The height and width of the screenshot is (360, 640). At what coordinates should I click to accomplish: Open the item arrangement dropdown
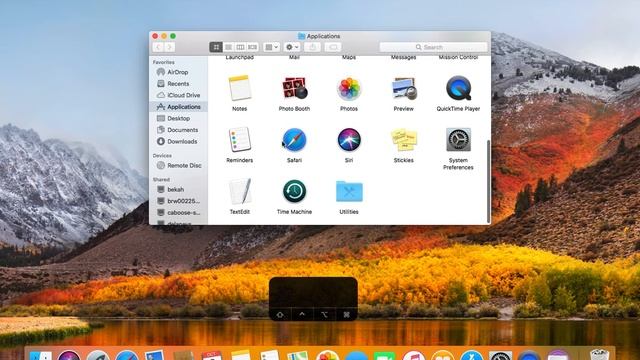pyautogui.click(x=271, y=47)
